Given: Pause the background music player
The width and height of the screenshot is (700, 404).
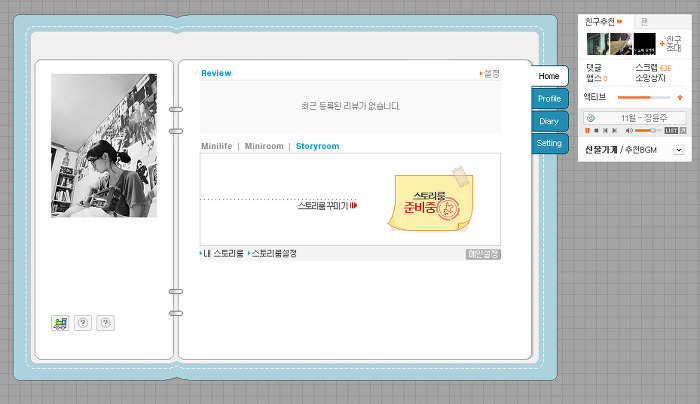Looking at the screenshot, I should (588, 131).
